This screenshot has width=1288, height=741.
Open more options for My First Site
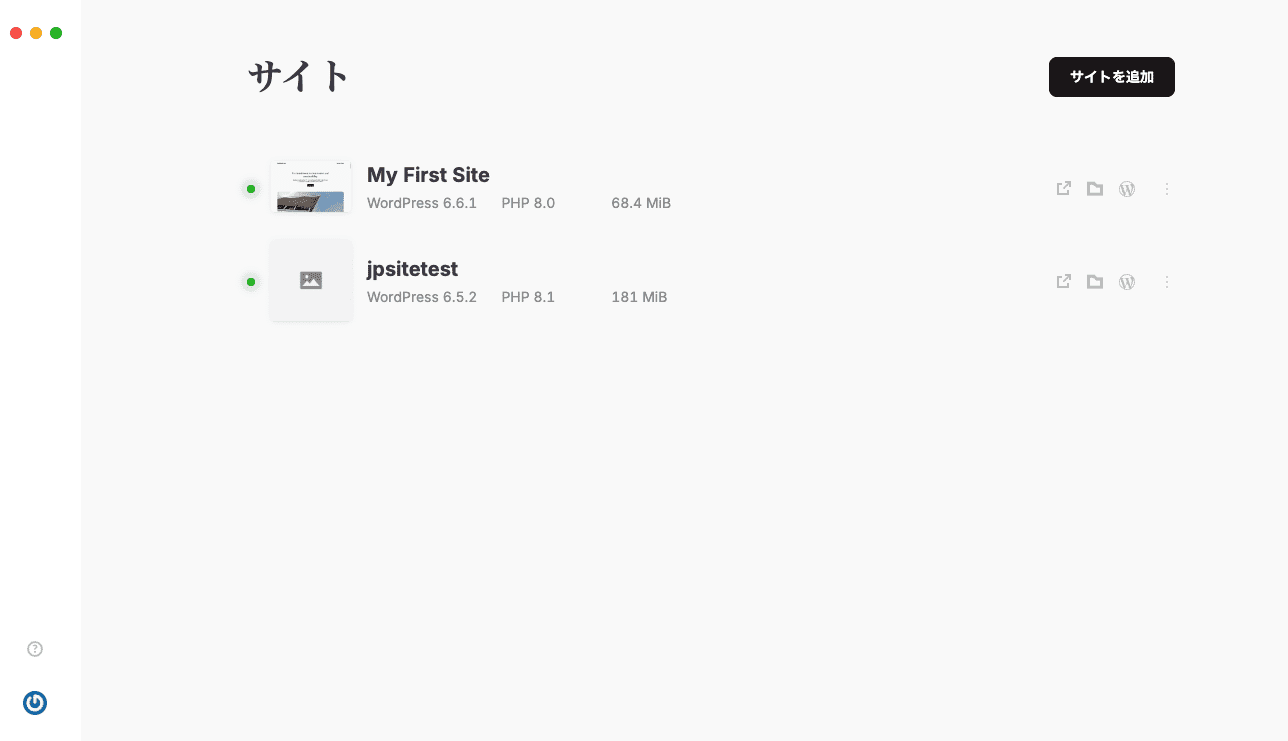(1167, 189)
